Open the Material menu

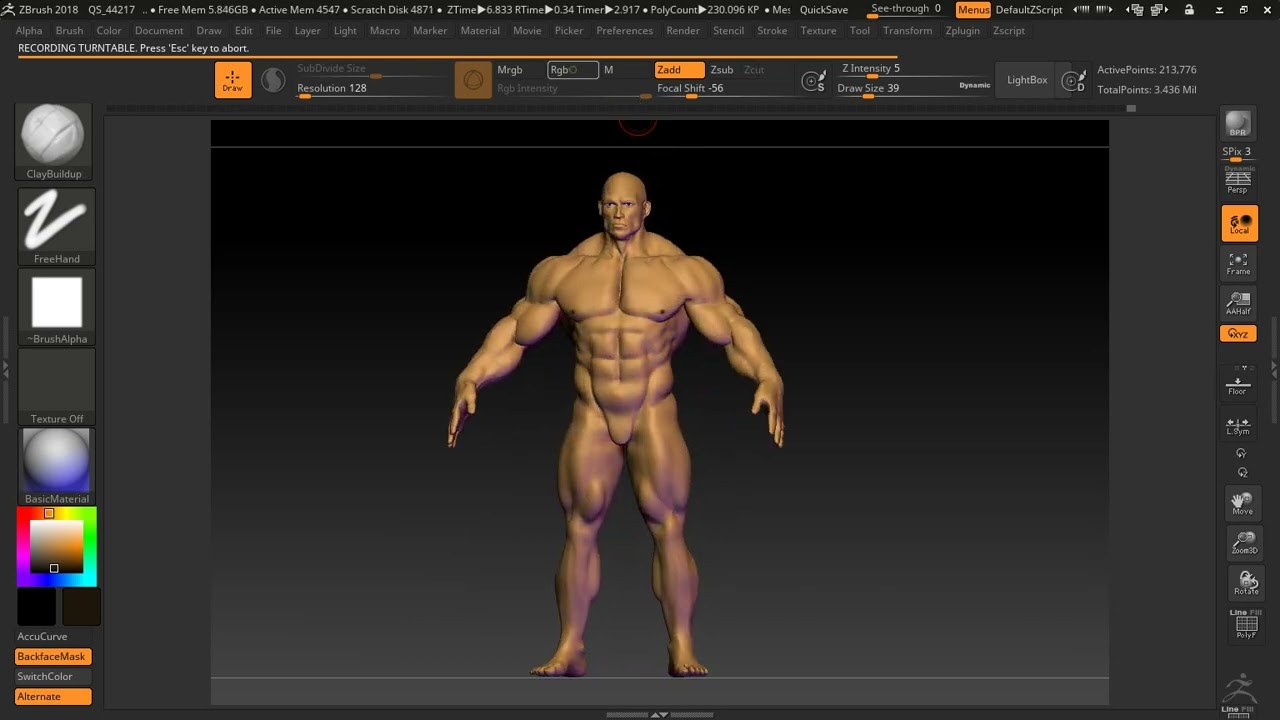click(x=480, y=31)
